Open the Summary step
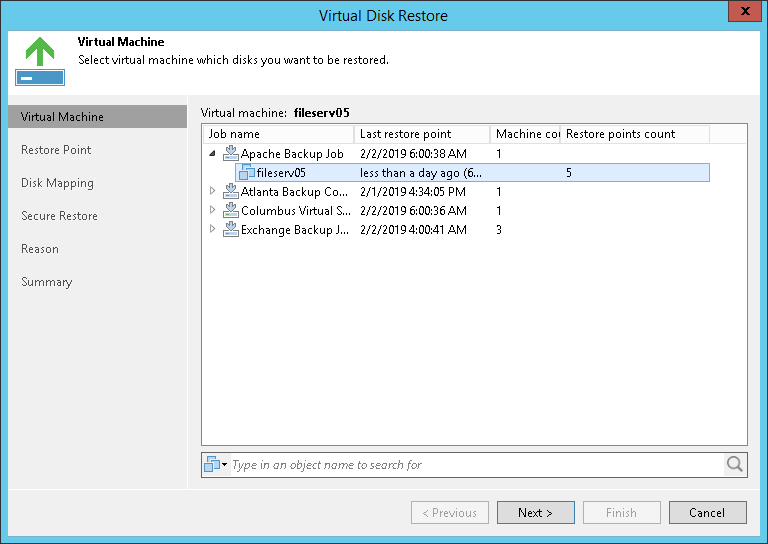Viewport: 768px width, 544px height. click(x=46, y=282)
